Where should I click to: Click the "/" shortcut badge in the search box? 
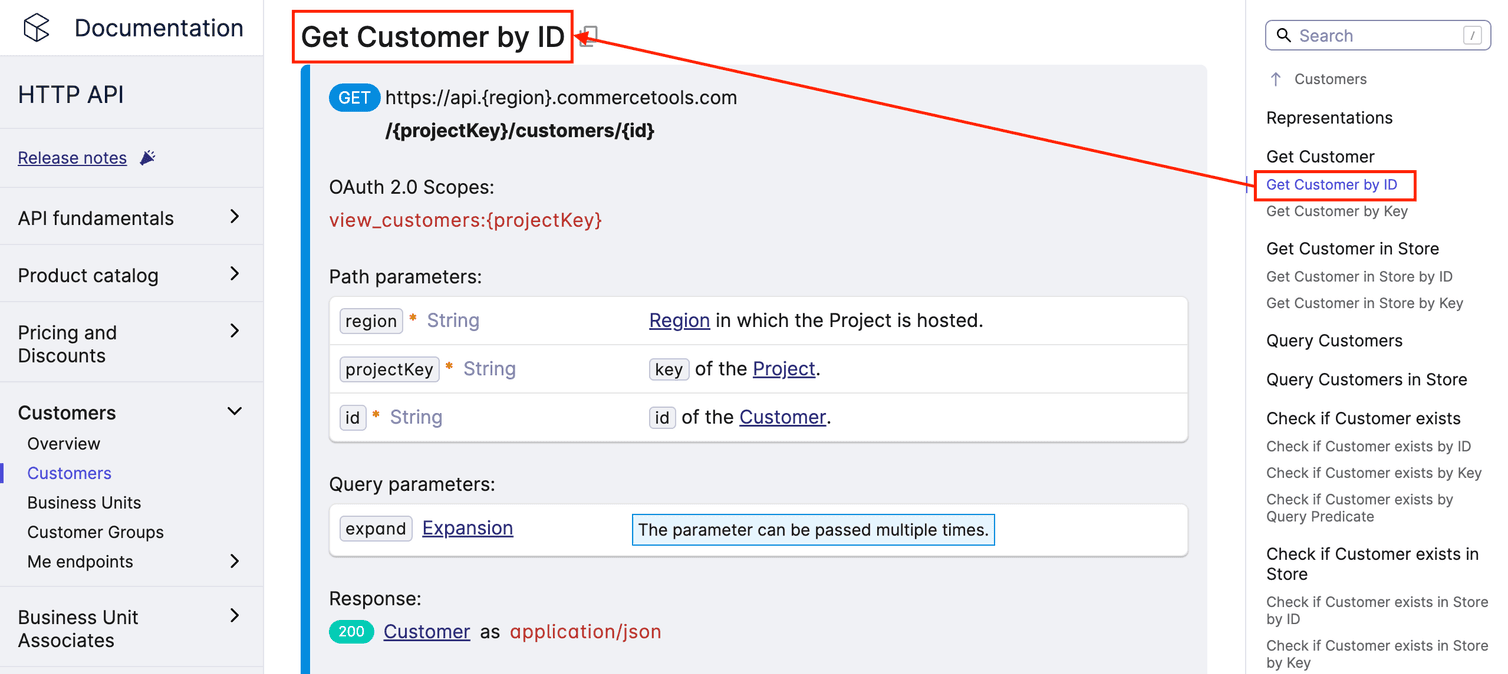point(1472,34)
